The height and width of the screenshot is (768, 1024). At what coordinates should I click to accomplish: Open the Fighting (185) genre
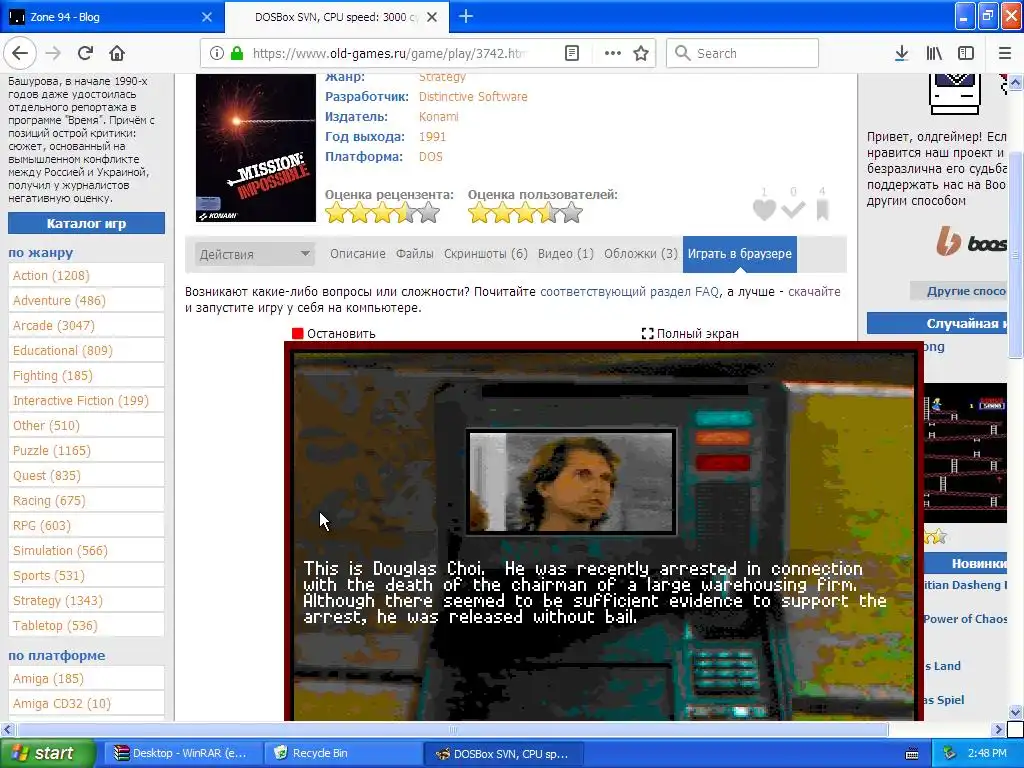point(86,376)
